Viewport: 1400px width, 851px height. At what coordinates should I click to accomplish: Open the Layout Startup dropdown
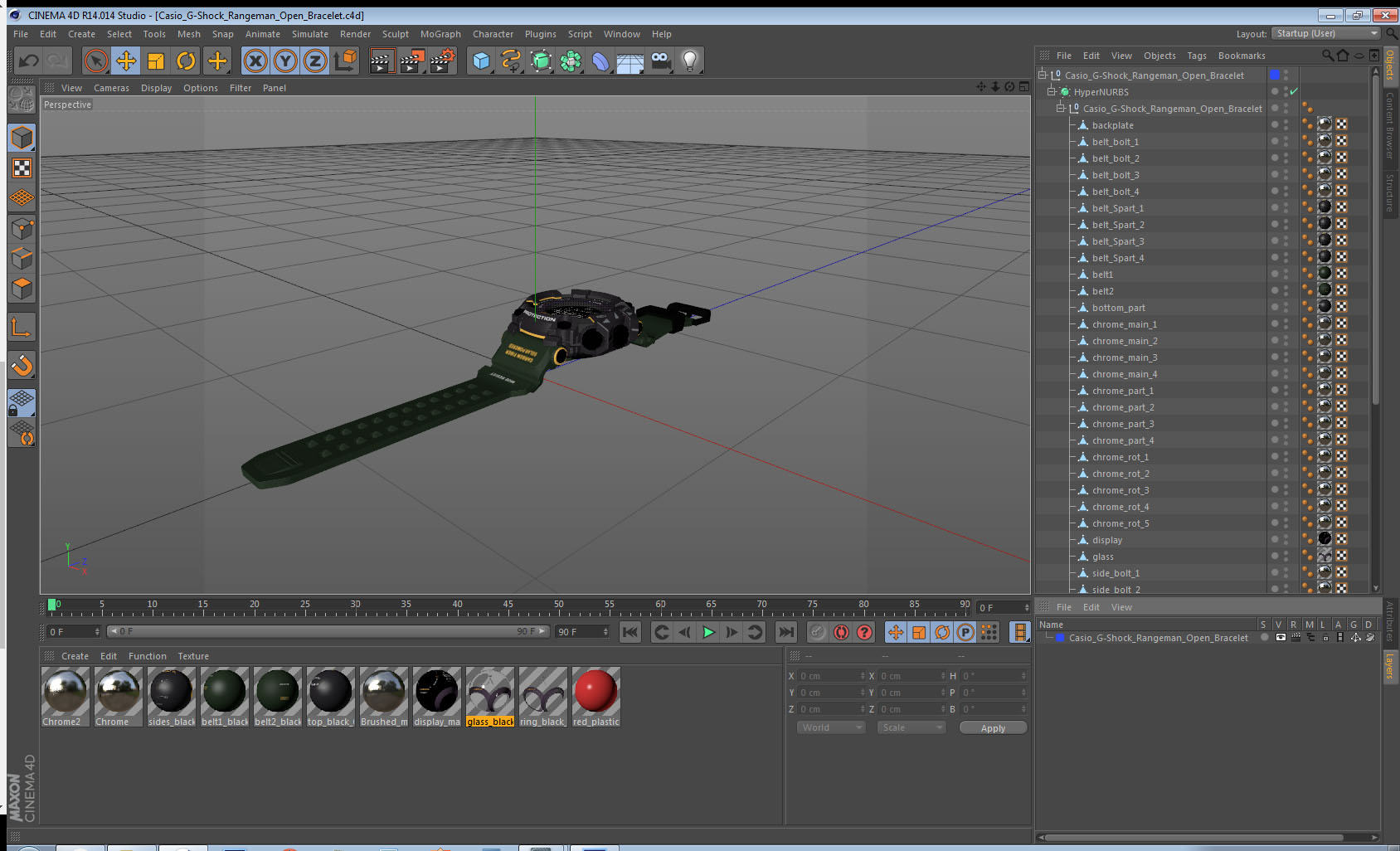pyautogui.click(x=1326, y=33)
